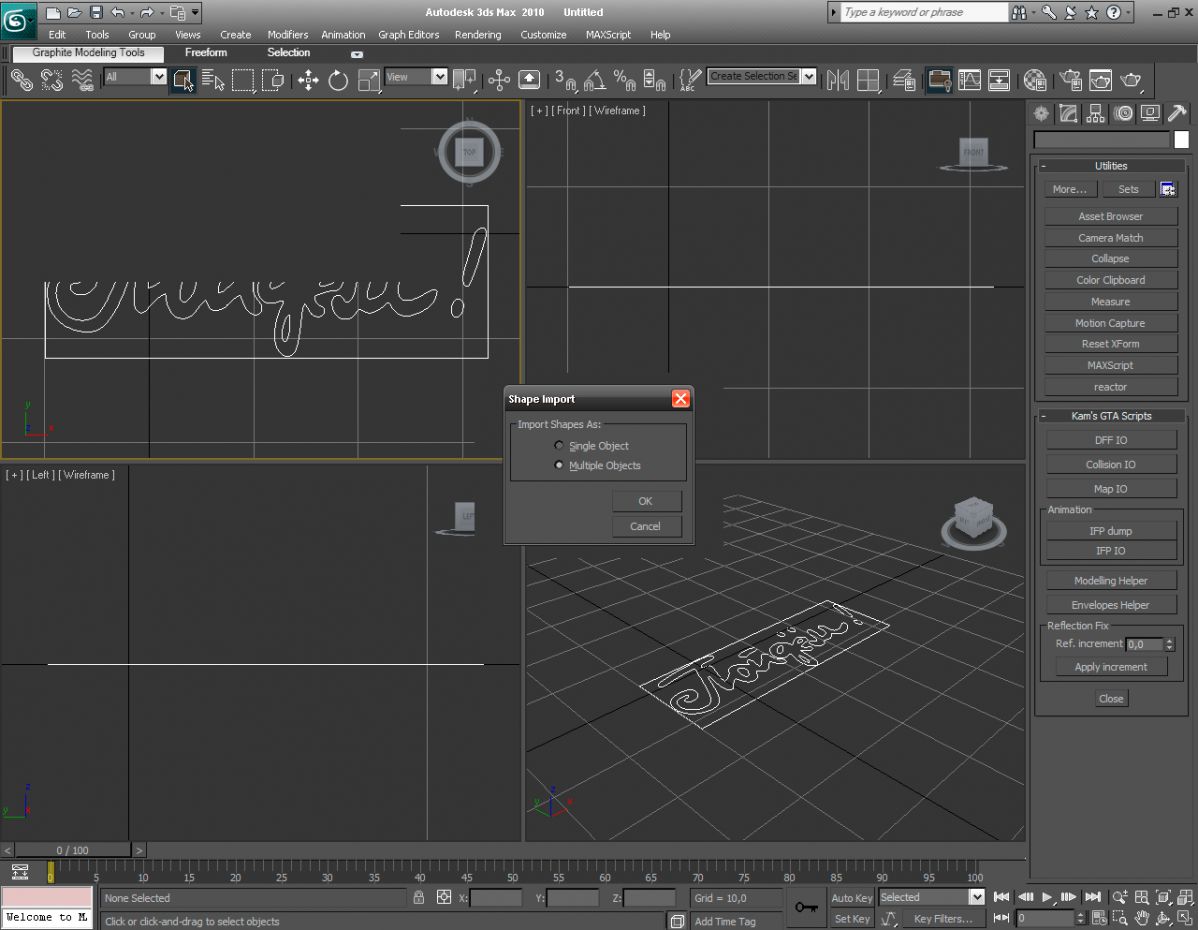Toggle Set Key mode
This screenshot has height=930, width=1198.
pyautogui.click(x=851, y=919)
